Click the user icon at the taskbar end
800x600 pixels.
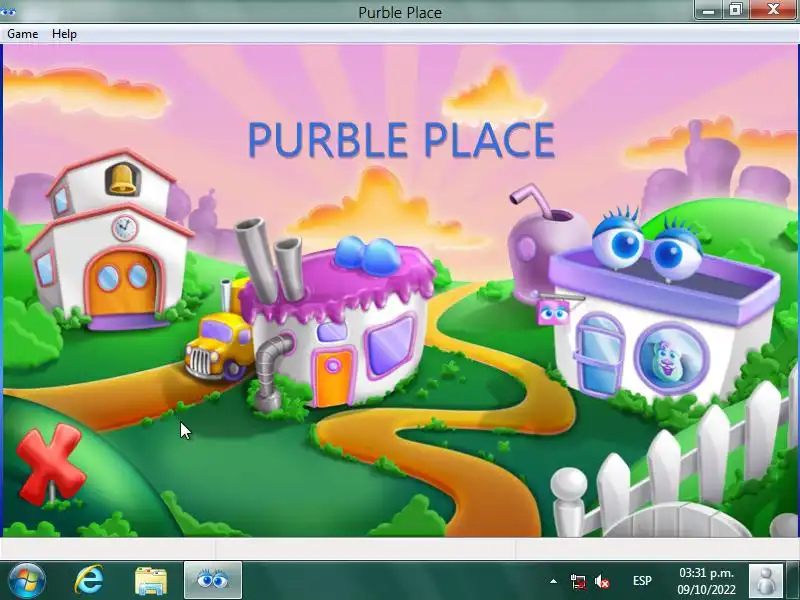pos(766,581)
